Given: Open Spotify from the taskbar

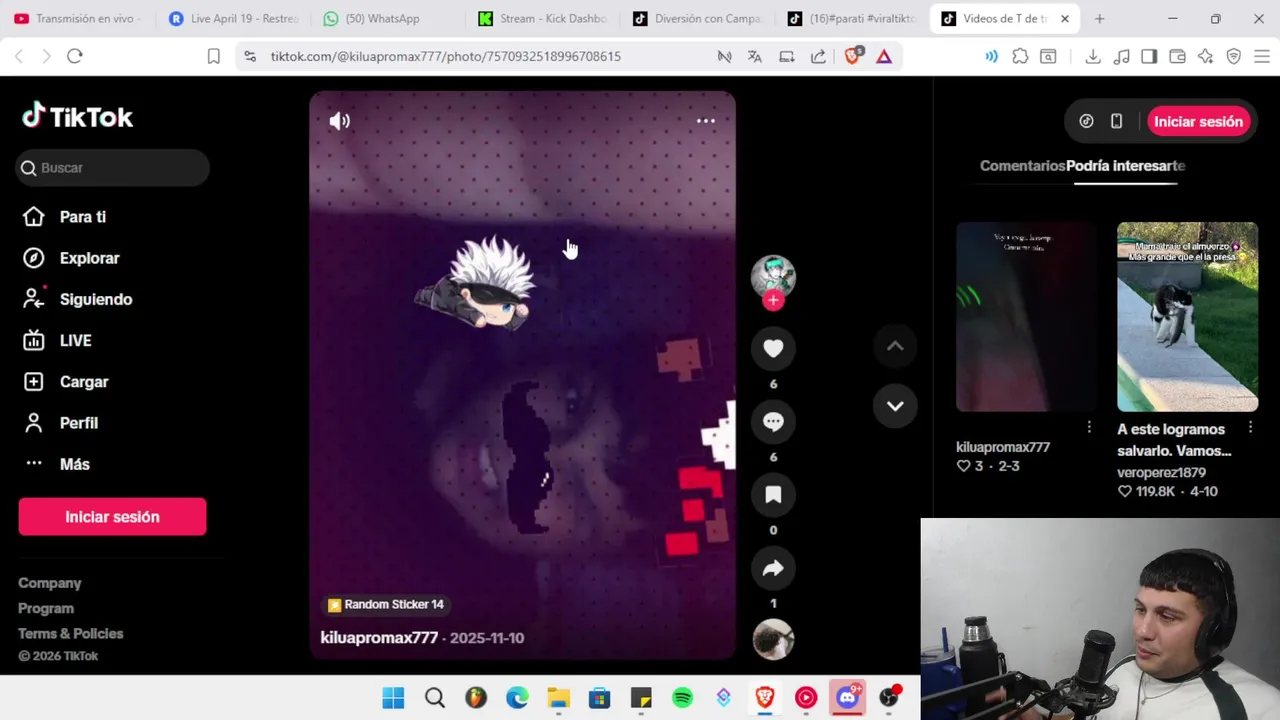Looking at the screenshot, I should 682,698.
